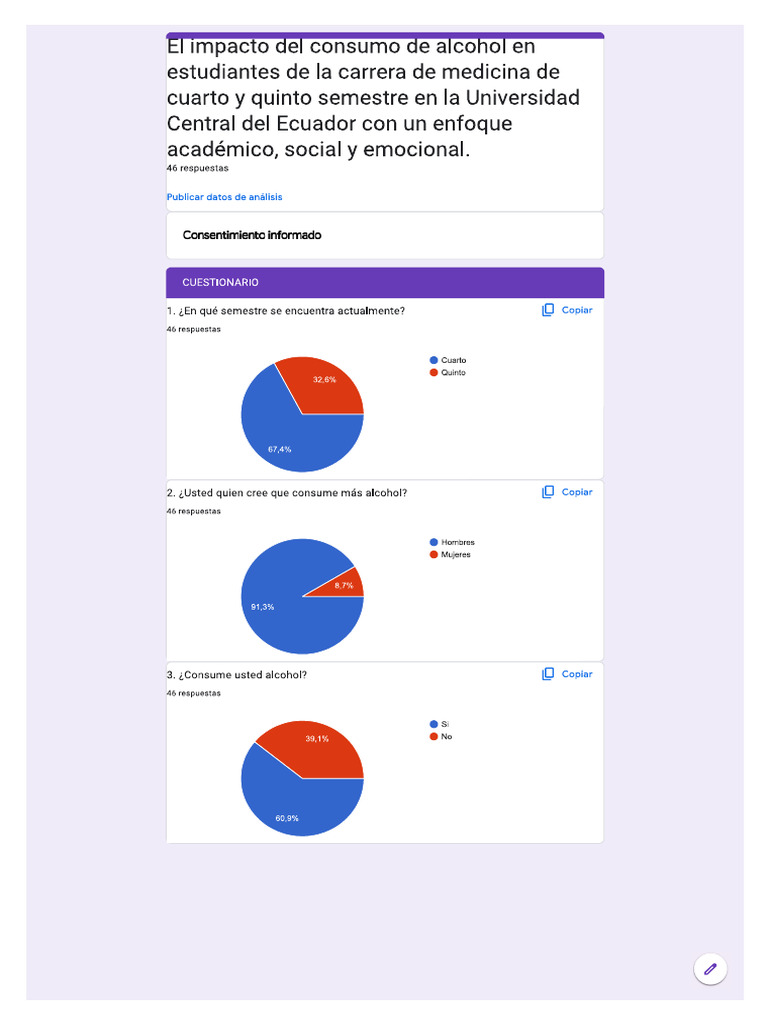Click copy icon for who-drinks-more chart
768x1024 pixels.
click(x=548, y=492)
